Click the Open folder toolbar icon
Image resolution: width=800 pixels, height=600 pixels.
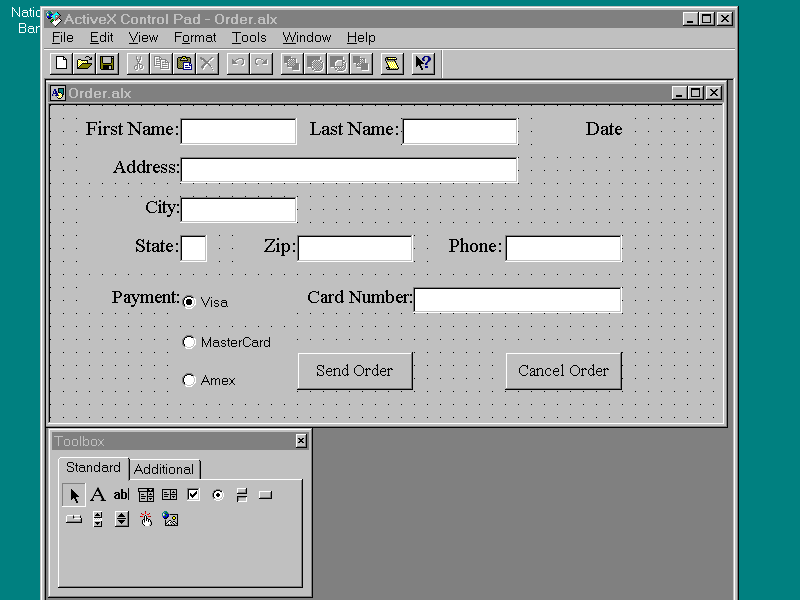[x=85, y=64]
